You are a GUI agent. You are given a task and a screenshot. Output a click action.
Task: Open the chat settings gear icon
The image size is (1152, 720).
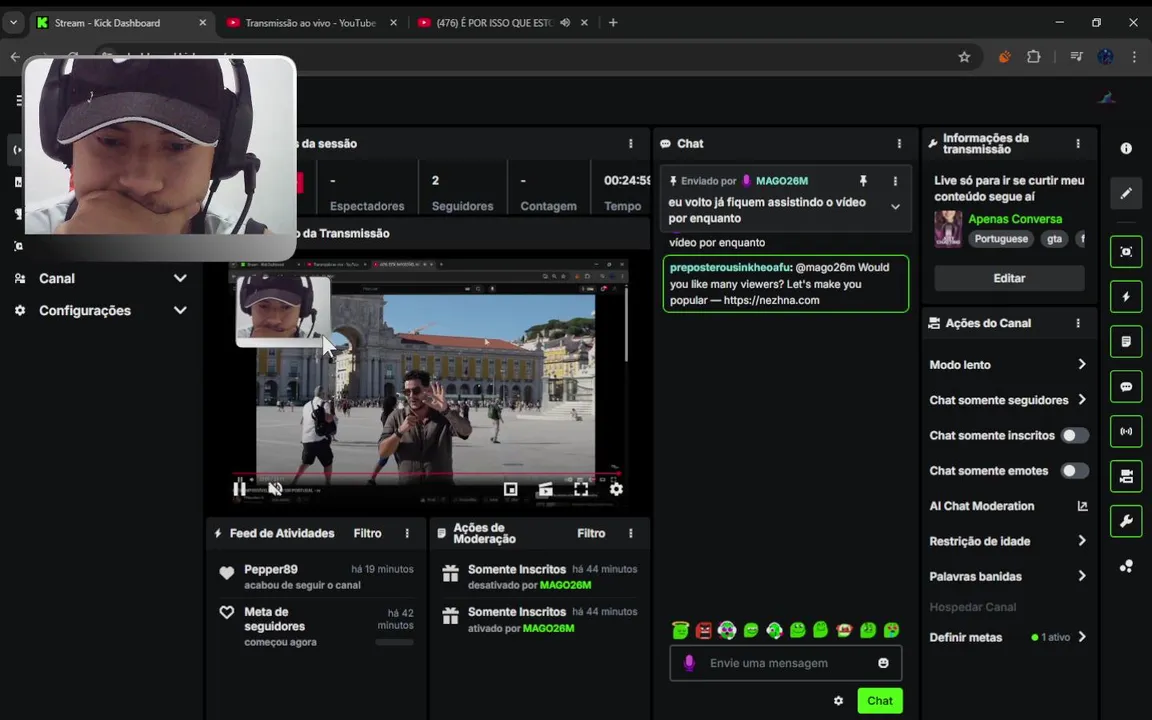(838, 701)
